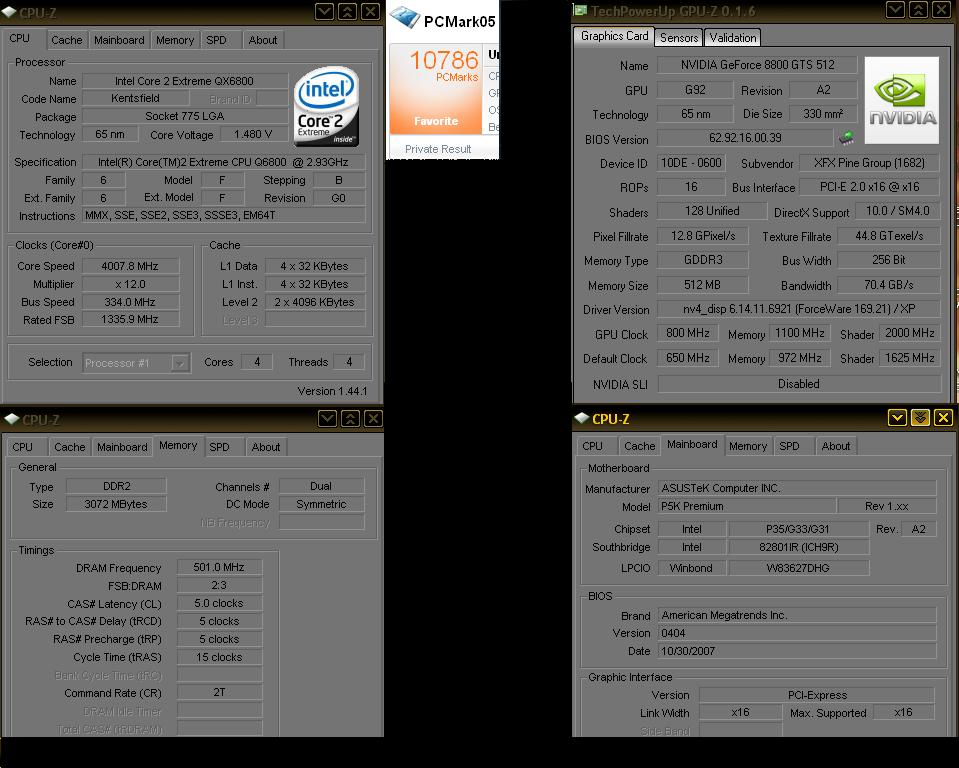Click the Command Rate value 2T
The width and height of the screenshot is (959, 768).
(219, 692)
